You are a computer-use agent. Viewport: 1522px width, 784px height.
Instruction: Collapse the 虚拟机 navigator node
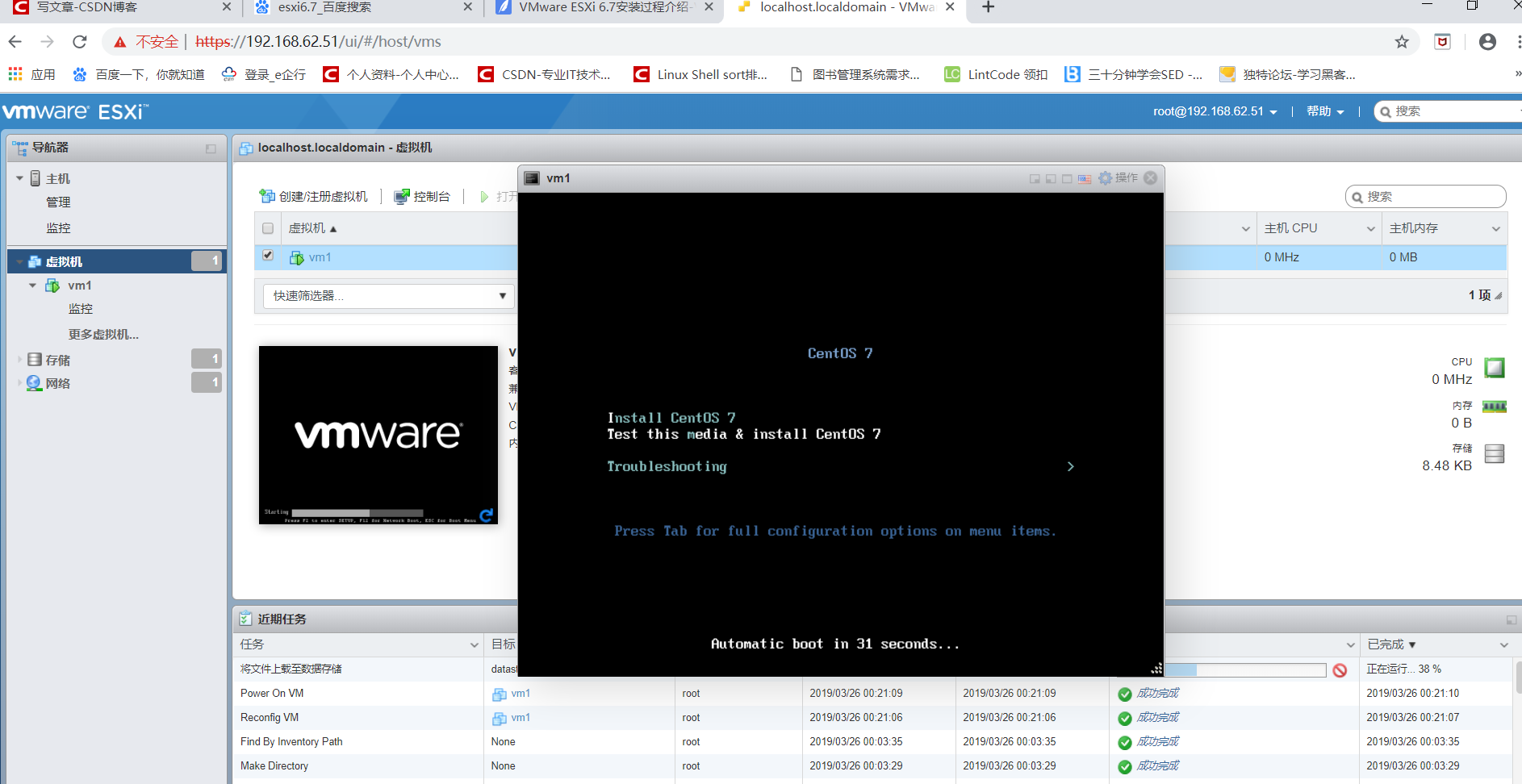coord(20,261)
